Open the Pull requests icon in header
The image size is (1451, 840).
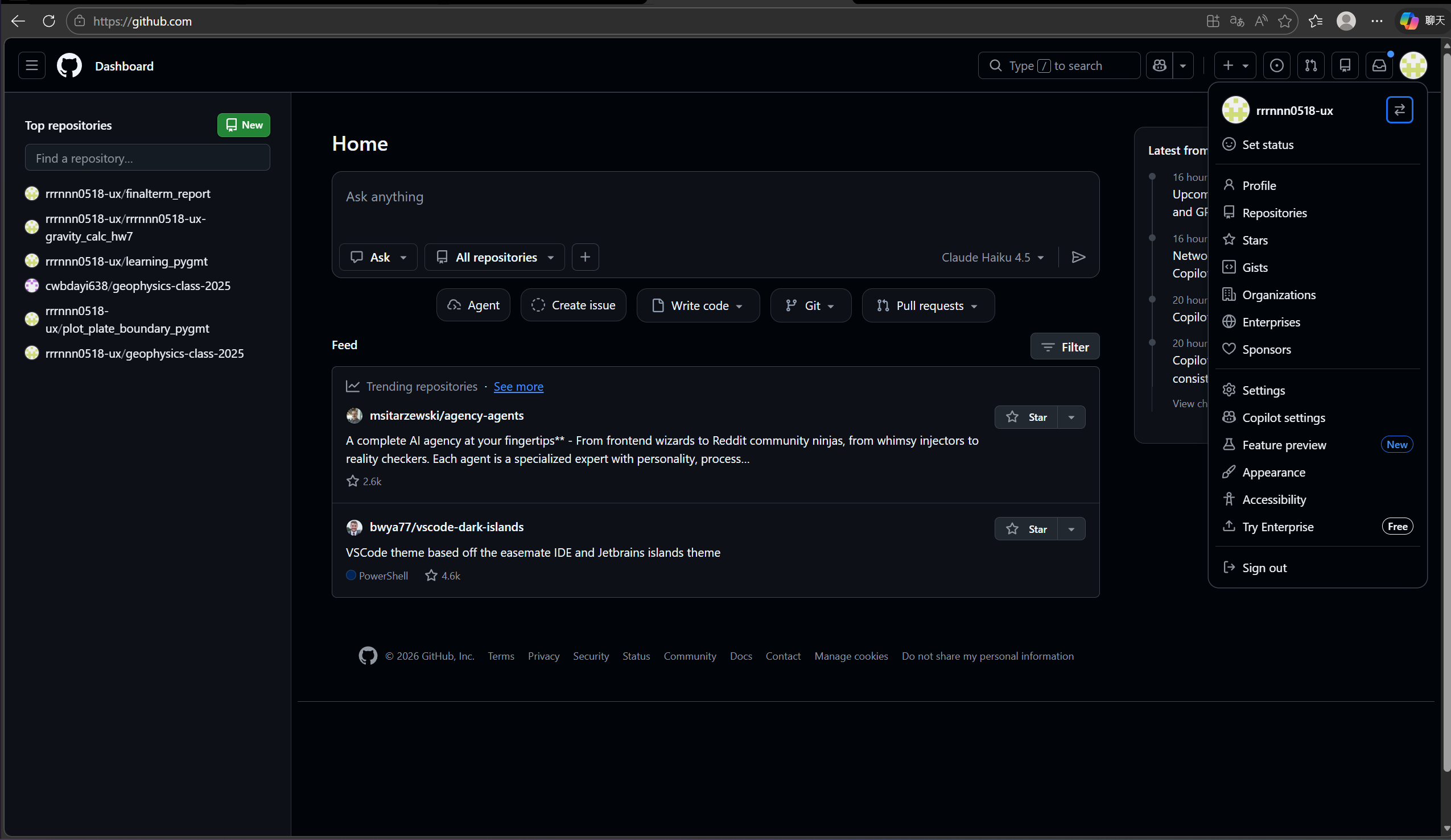click(x=1311, y=65)
